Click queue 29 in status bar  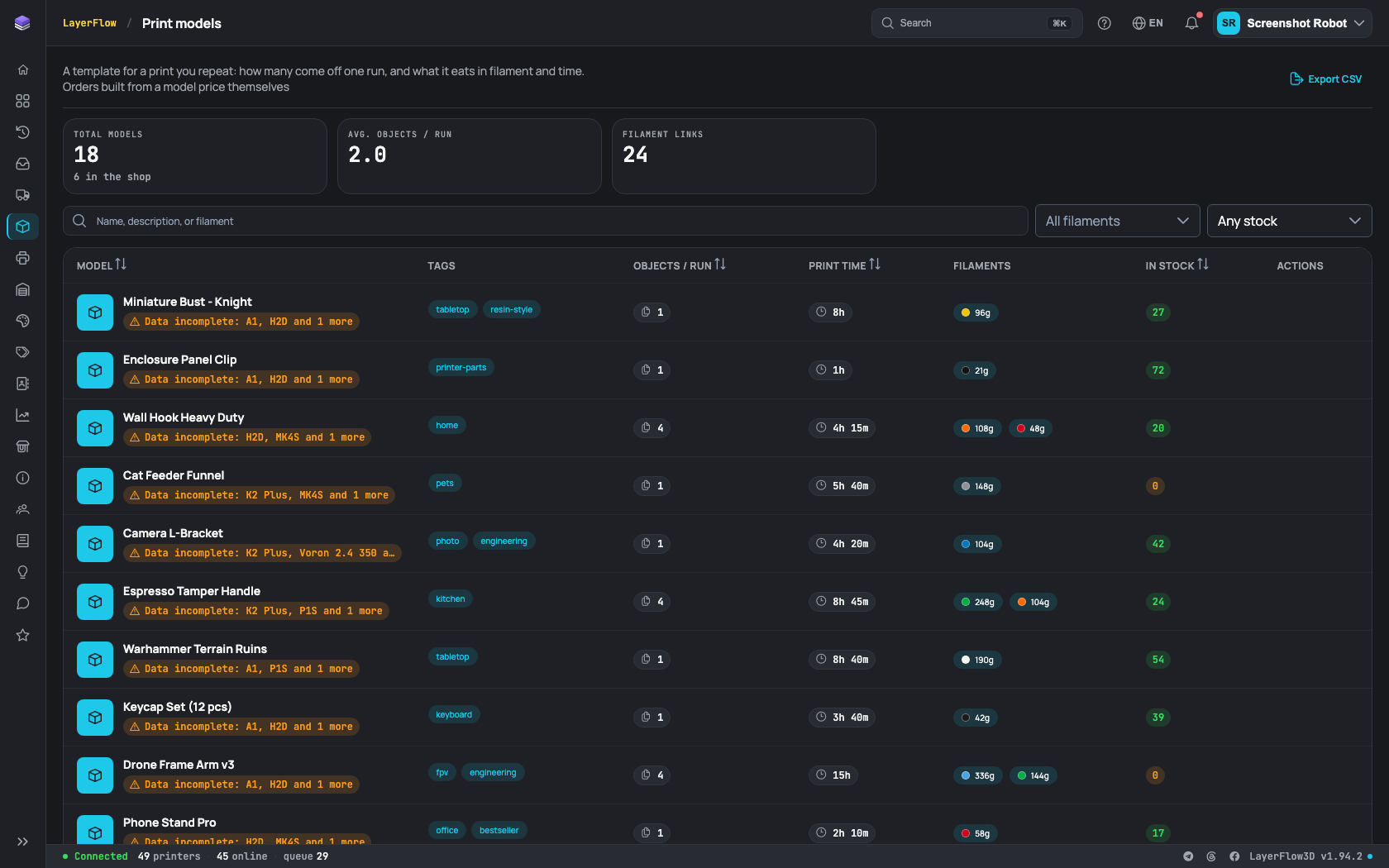pyautogui.click(x=306, y=856)
